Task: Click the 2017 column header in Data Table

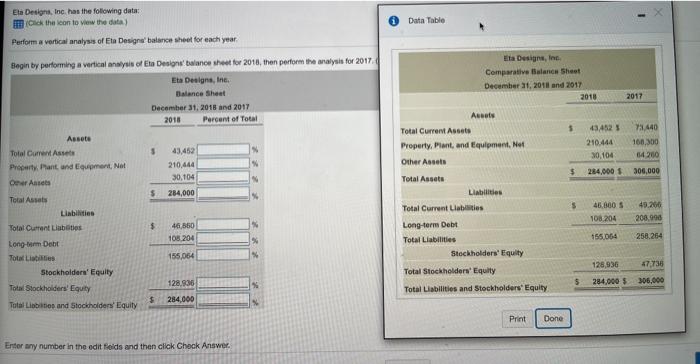Action: pos(634,96)
